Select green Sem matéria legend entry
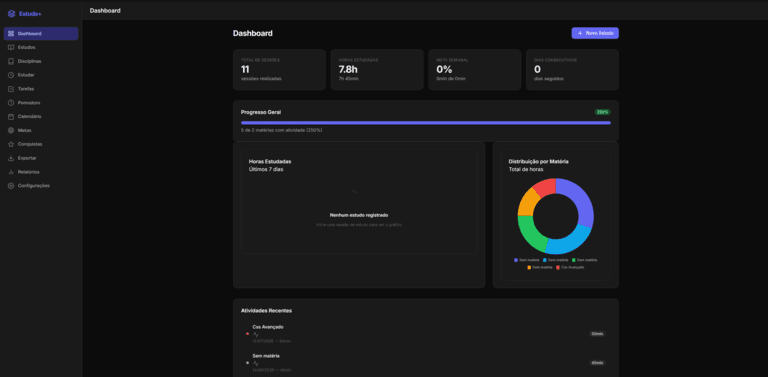Screen dimensions: 768x377 585,260
